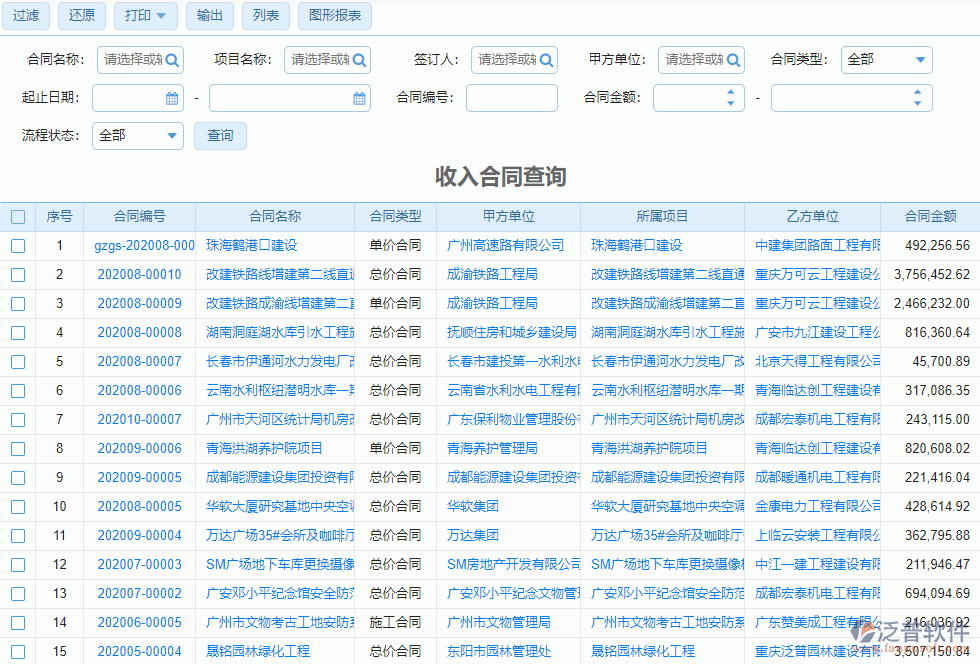
Task: Click the 过滤 filter toolbar icon
Action: pyautogui.click(x=25, y=16)
